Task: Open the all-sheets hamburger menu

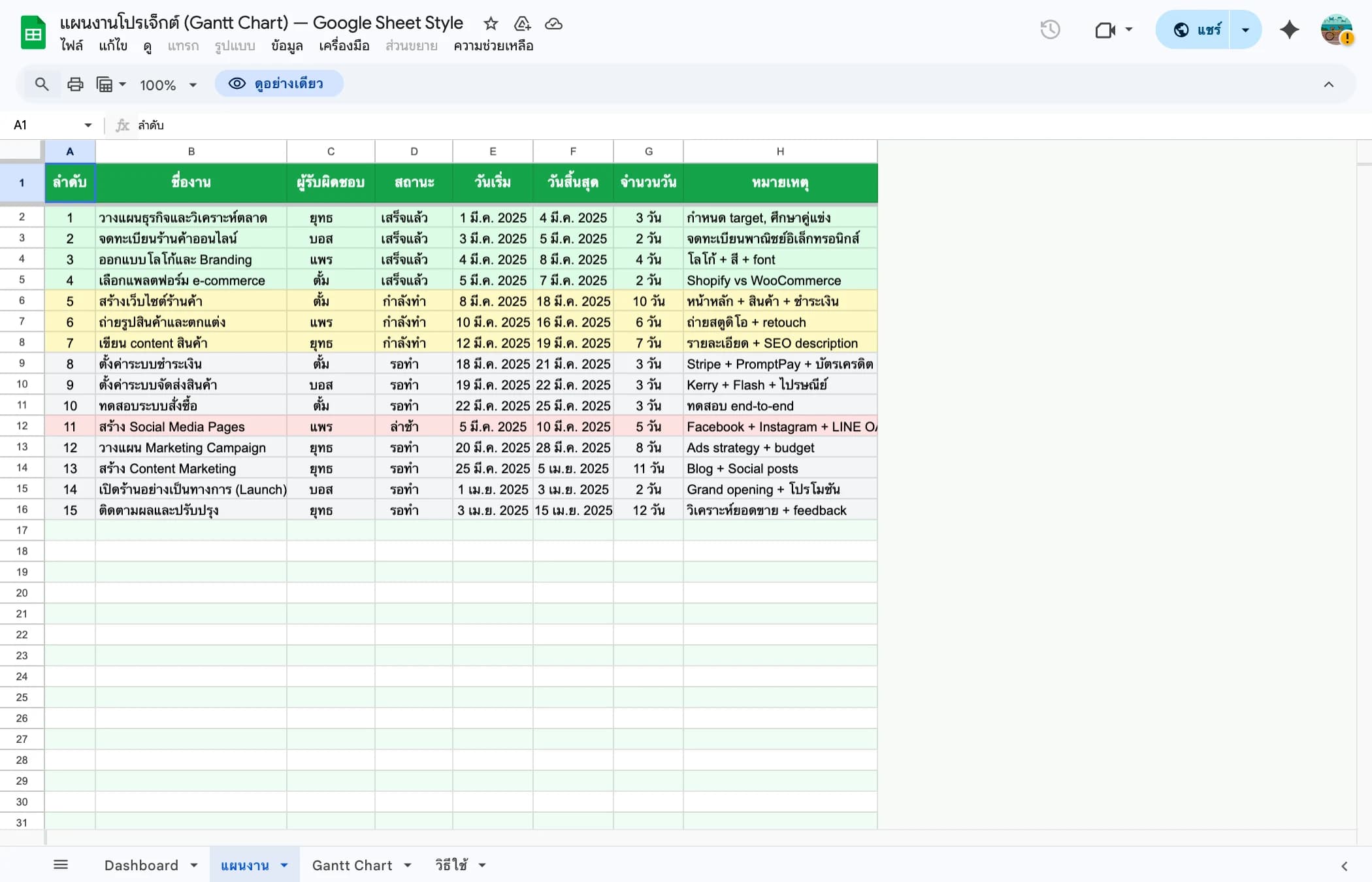Action: coord(61,864)
